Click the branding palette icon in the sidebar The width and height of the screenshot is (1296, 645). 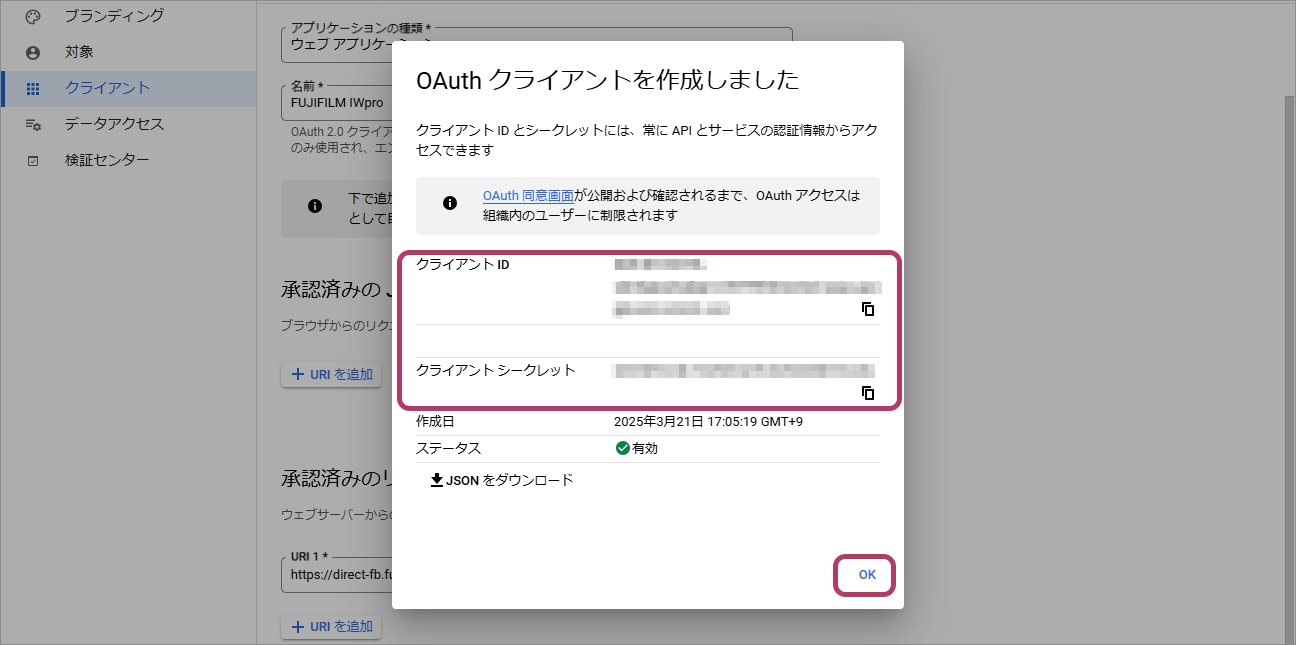[33, 16]
